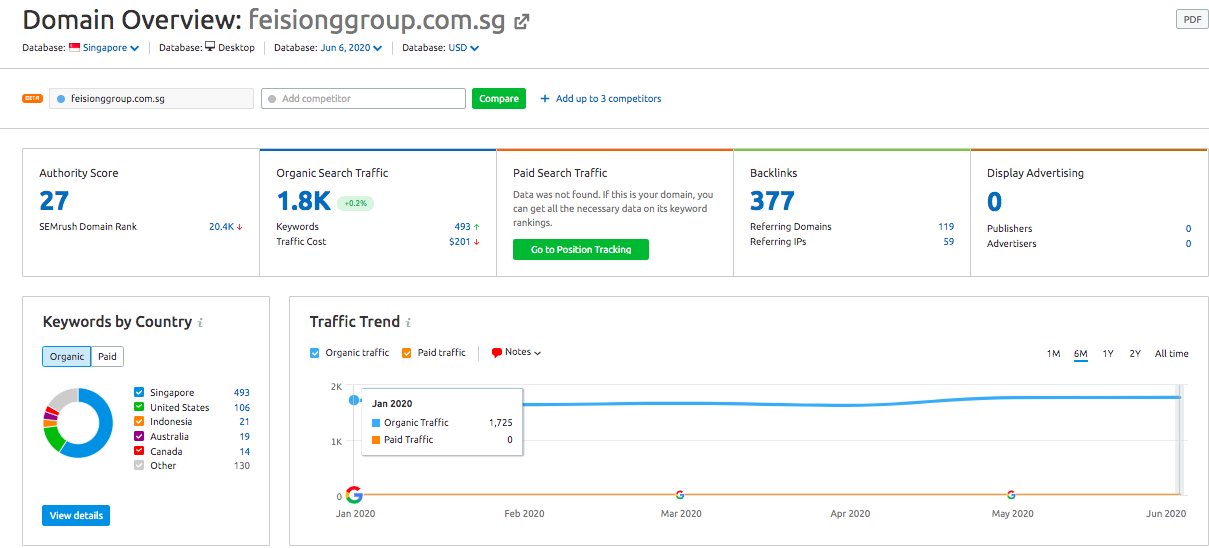Image resolution: width=1209 pixels, height=548 pixels.
Task: Open the USD currency dropdown
Action: [463, 47]
